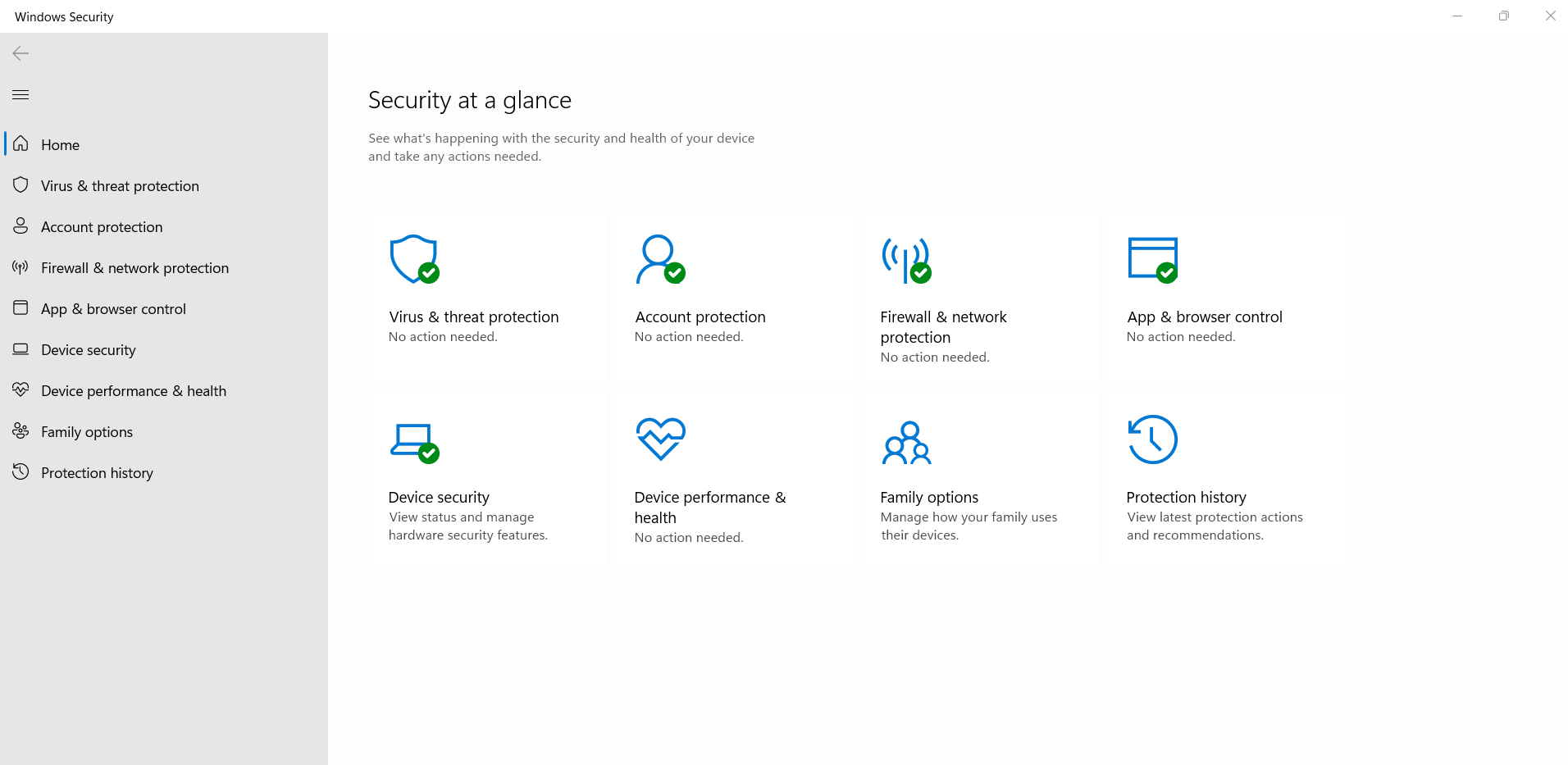
Task: Open the Device security card title
Action: point(439,497)
